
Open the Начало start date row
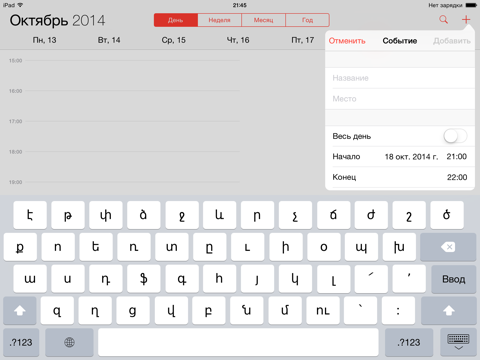400,157
